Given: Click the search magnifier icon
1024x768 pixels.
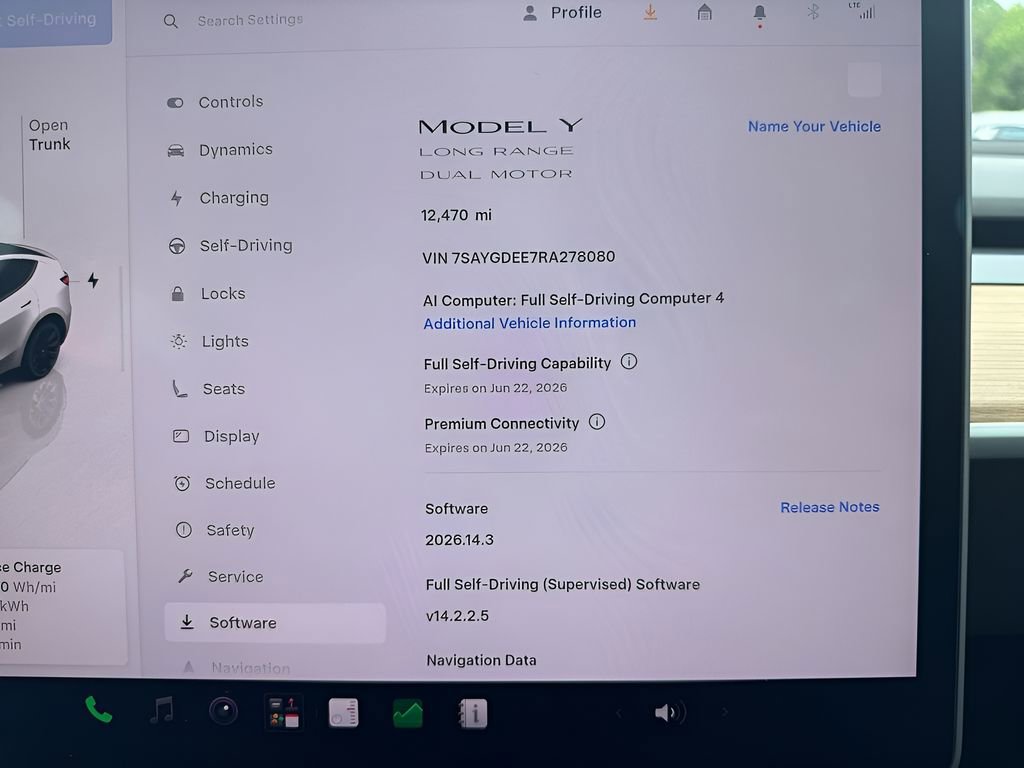Looking at the screenshot, I should [x=170, y=22].
